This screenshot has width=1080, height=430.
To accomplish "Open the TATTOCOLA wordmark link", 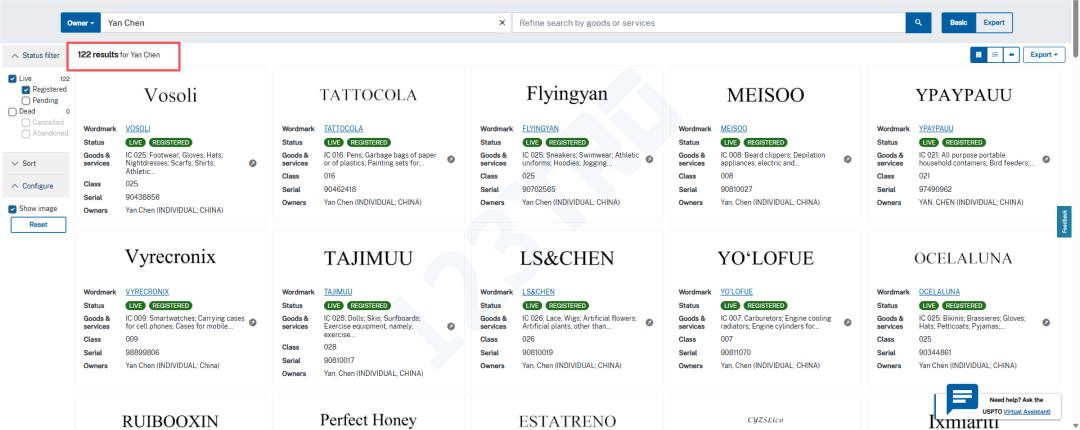I will [x=343, y=128].
